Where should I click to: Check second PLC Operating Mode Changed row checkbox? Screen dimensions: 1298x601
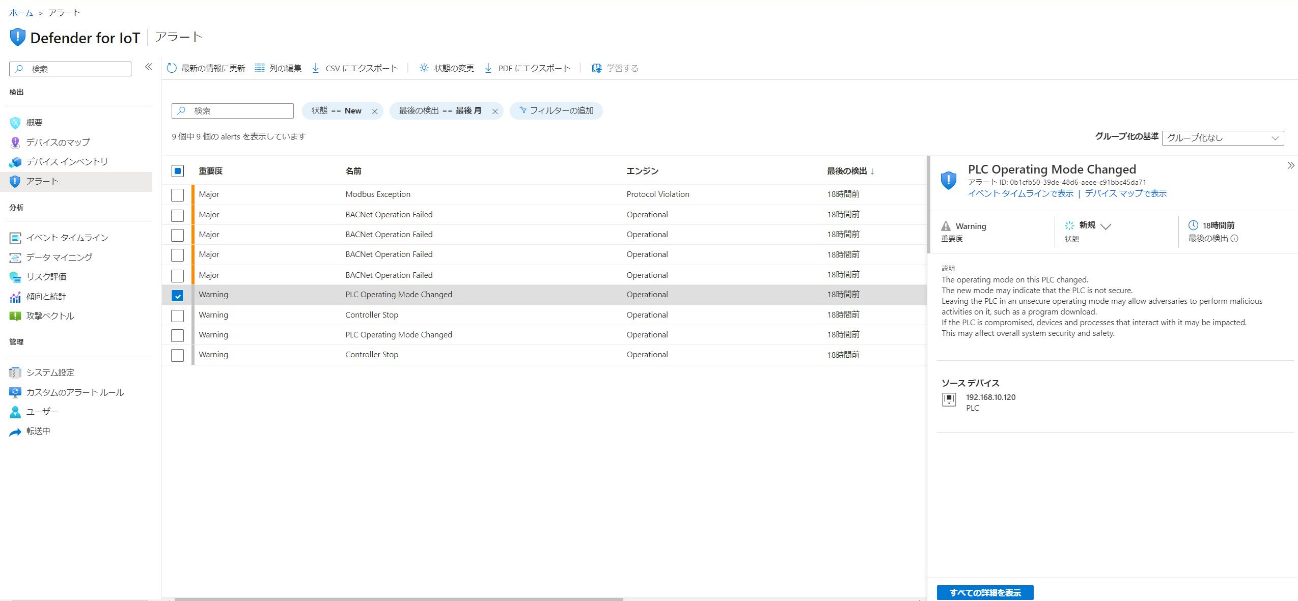click(178, 335)
